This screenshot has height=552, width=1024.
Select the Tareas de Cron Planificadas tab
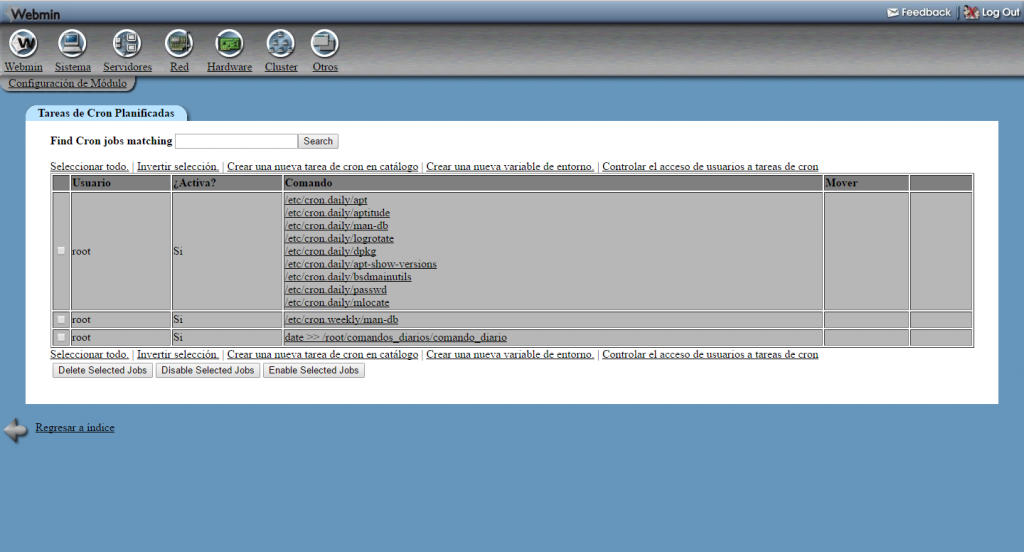click(x=106, y=114)
